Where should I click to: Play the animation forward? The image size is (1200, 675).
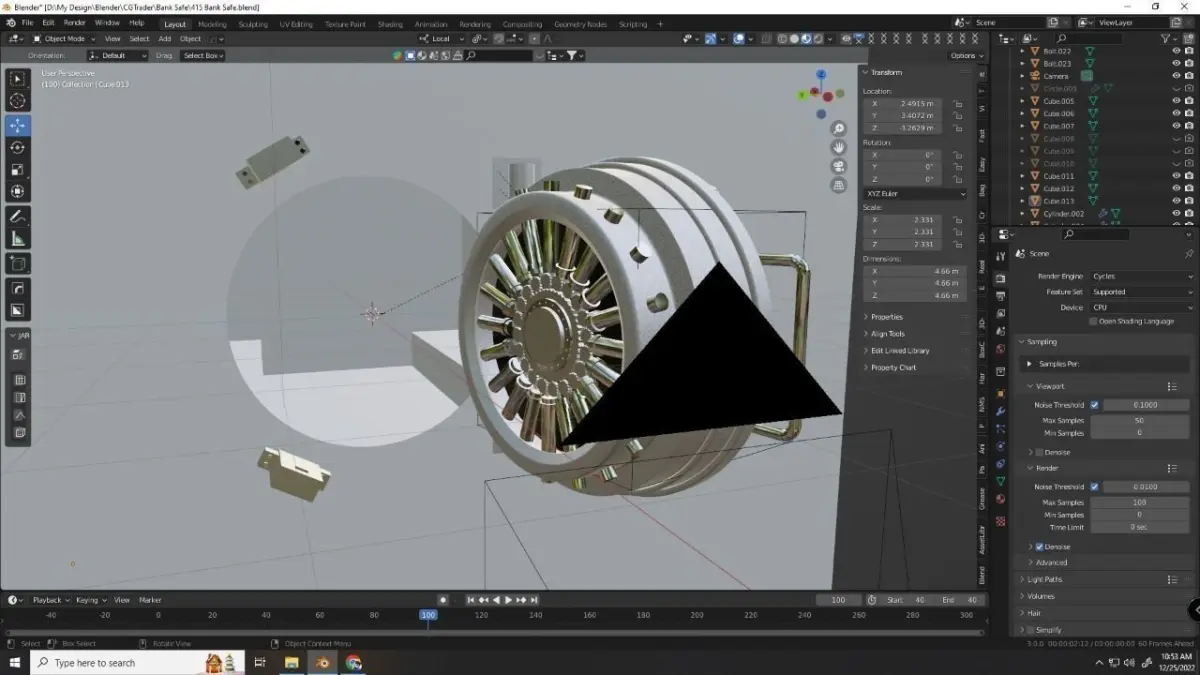click(508, 600)
